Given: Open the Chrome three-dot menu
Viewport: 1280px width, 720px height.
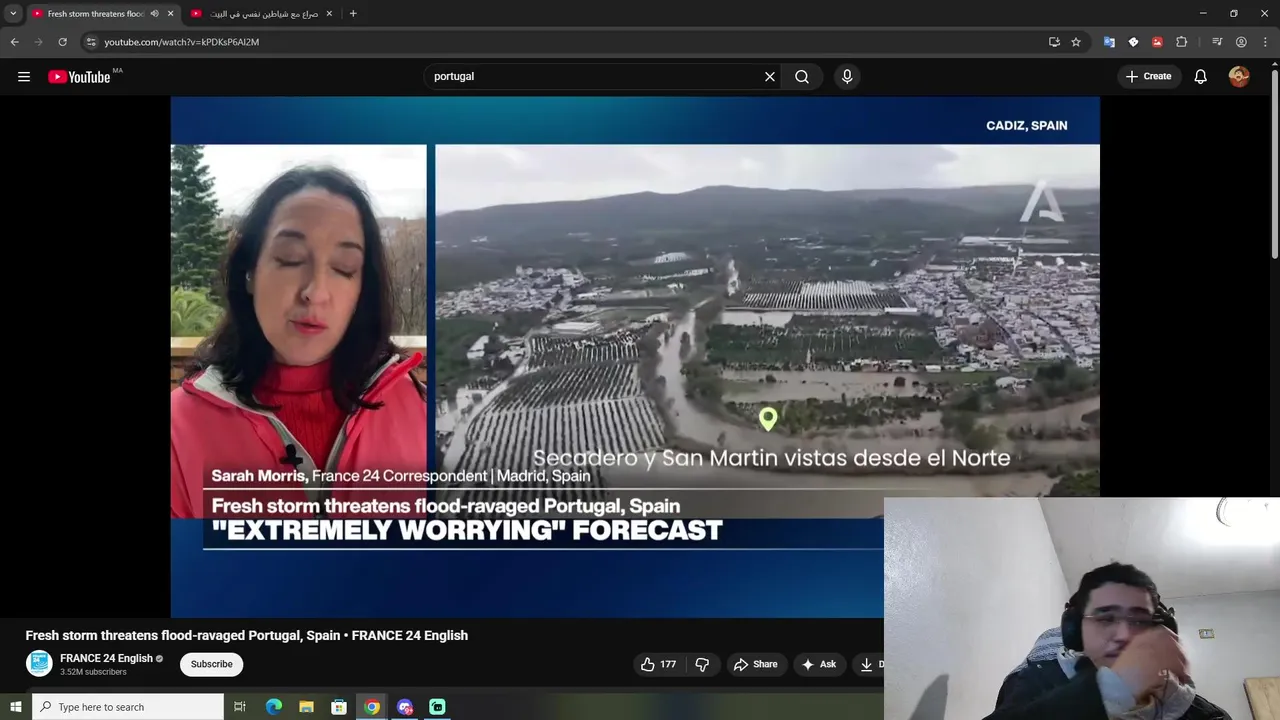Looking at the screenshot, I should (1265, 42).
